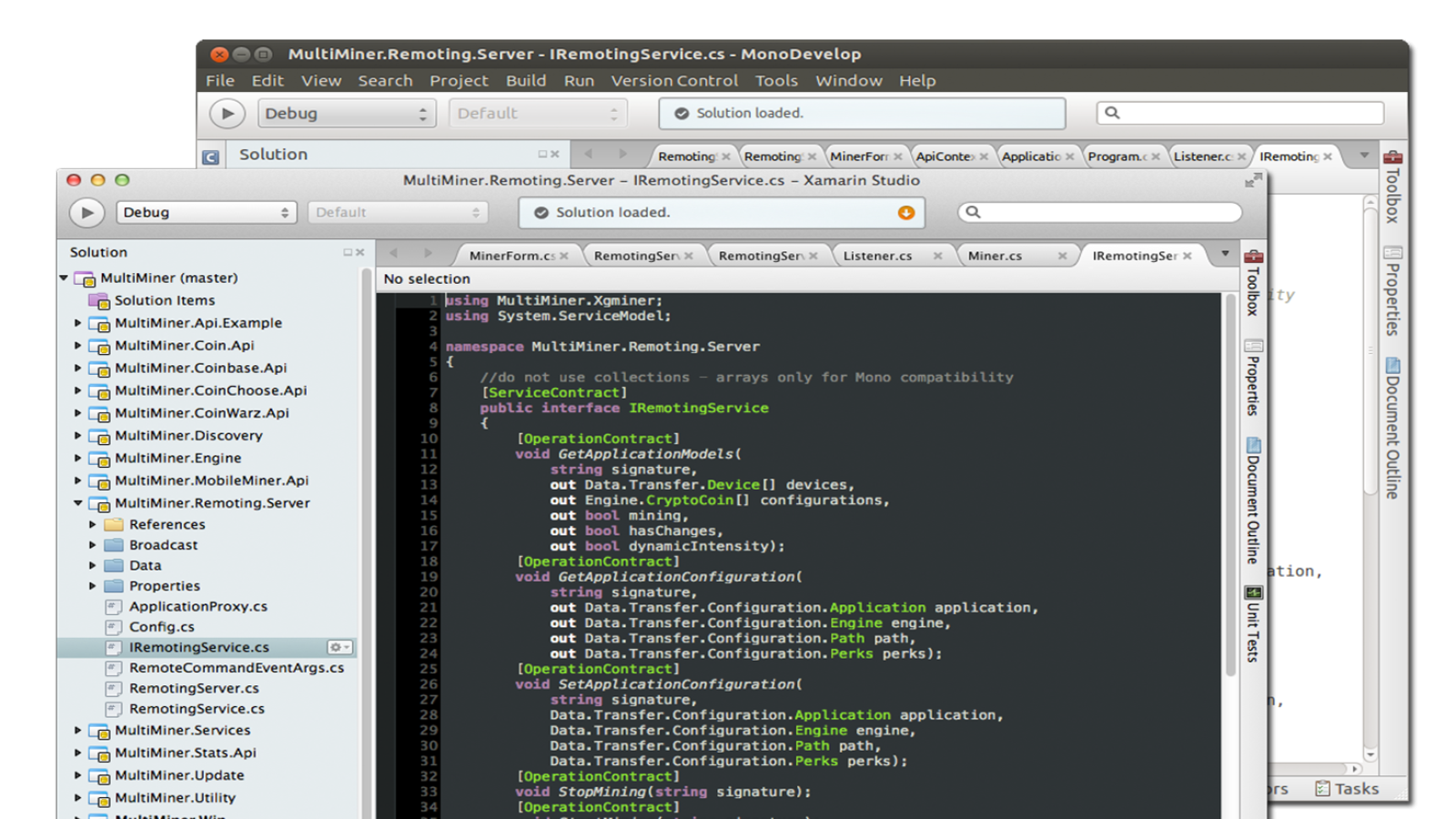Close the MinerForm.cs tab in Xamarin Studio
1456x819 pixels.
[x=564, y=256]
